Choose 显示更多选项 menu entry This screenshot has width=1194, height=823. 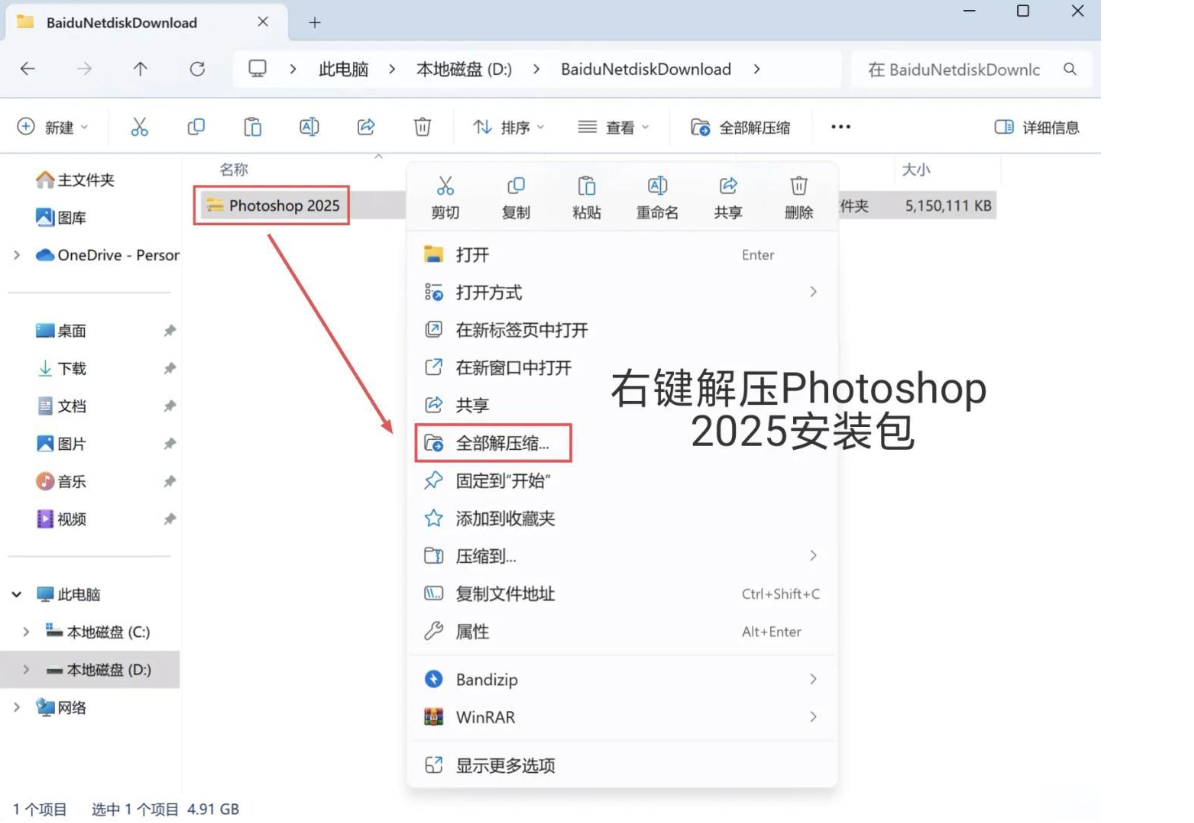click(x=622, y=766)
